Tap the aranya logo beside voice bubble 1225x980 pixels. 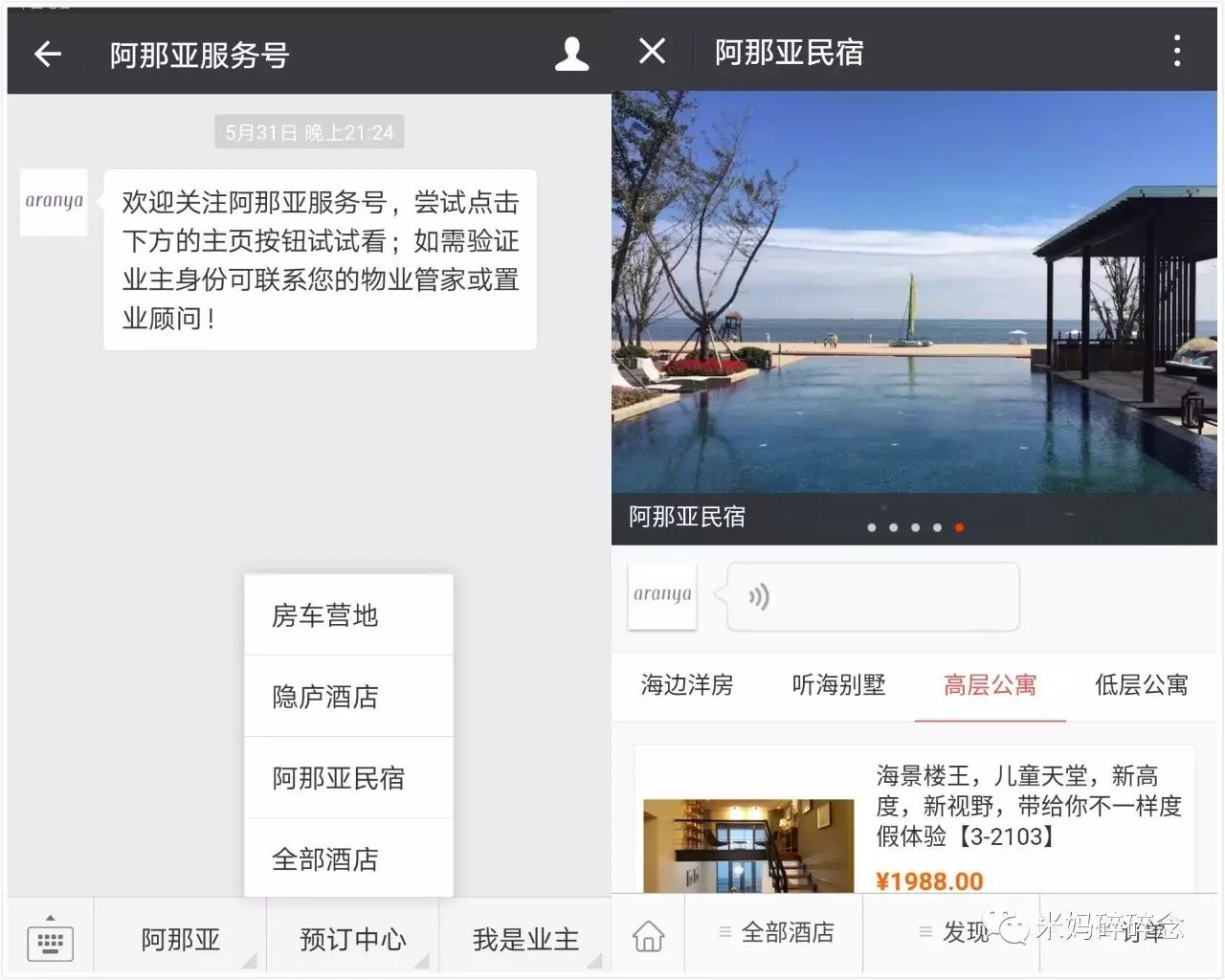coord(662,595)
